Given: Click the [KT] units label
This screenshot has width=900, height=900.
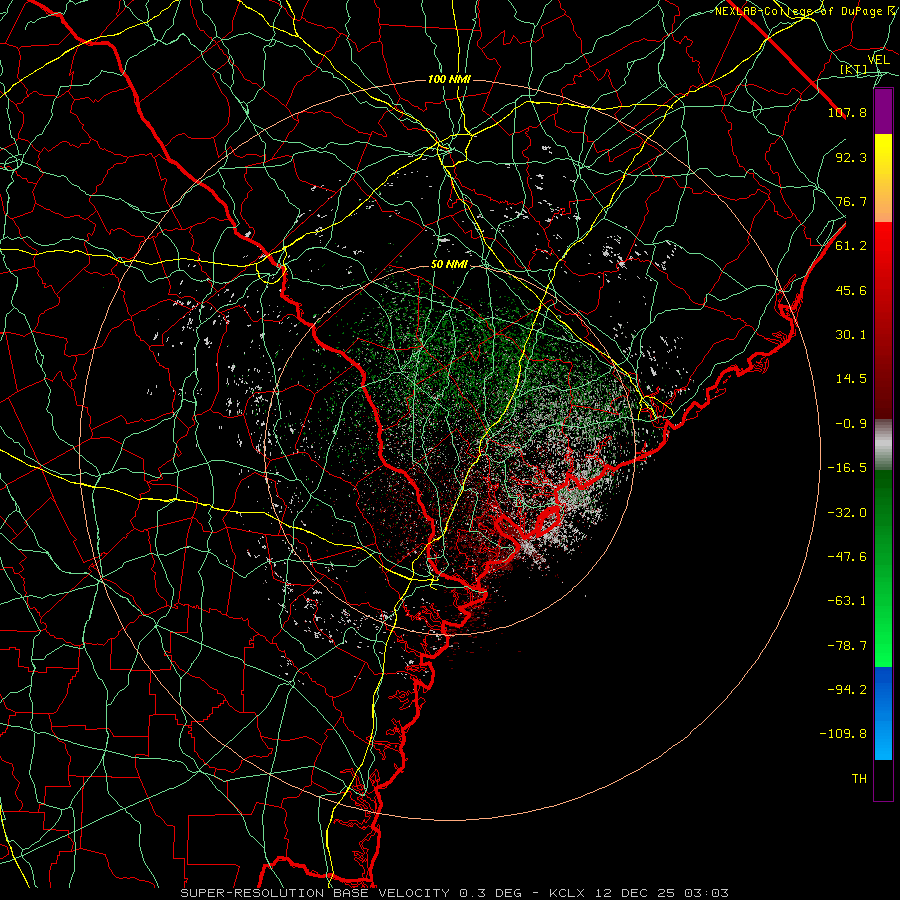Looking at the screenshot, I should click(854, 70).
